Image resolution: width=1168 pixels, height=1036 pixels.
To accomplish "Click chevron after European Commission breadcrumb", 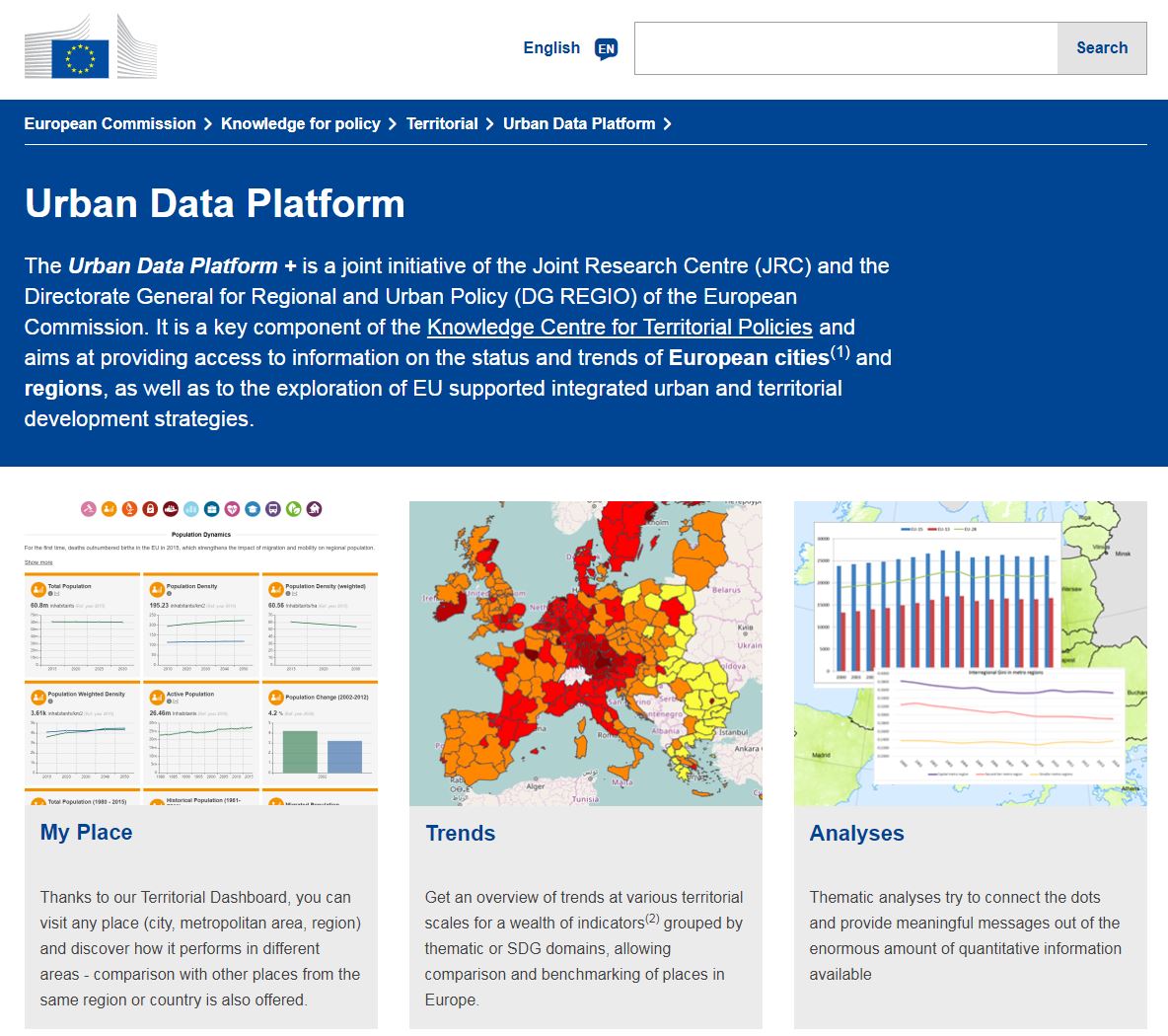I will pos(208,124).
